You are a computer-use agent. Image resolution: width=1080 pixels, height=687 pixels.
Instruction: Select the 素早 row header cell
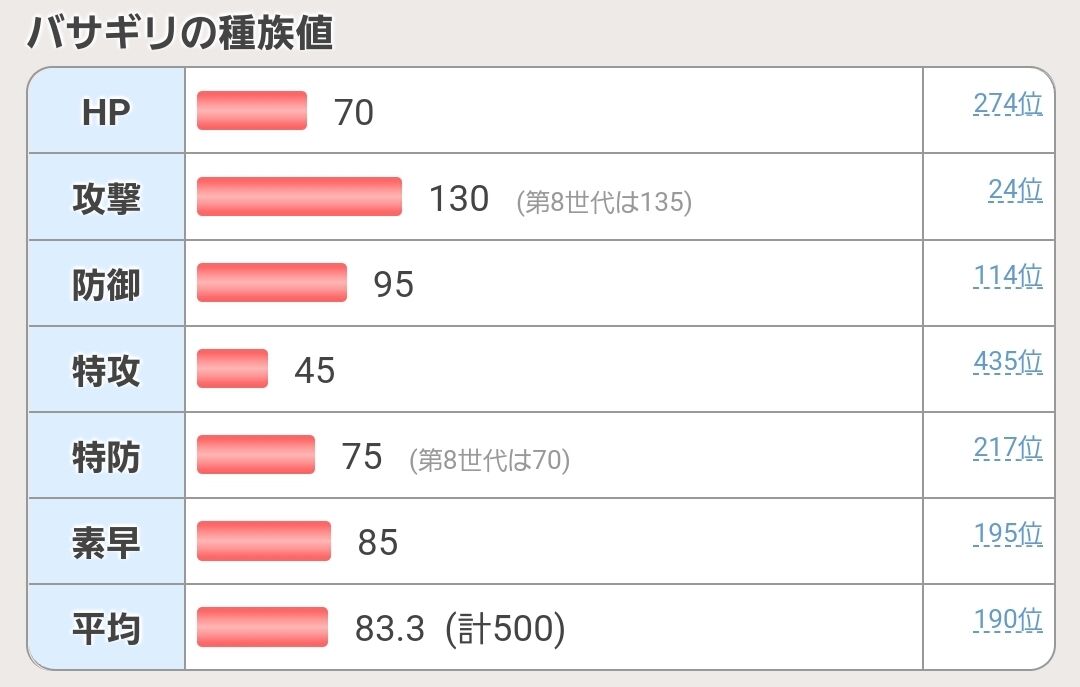coord(106,542)
